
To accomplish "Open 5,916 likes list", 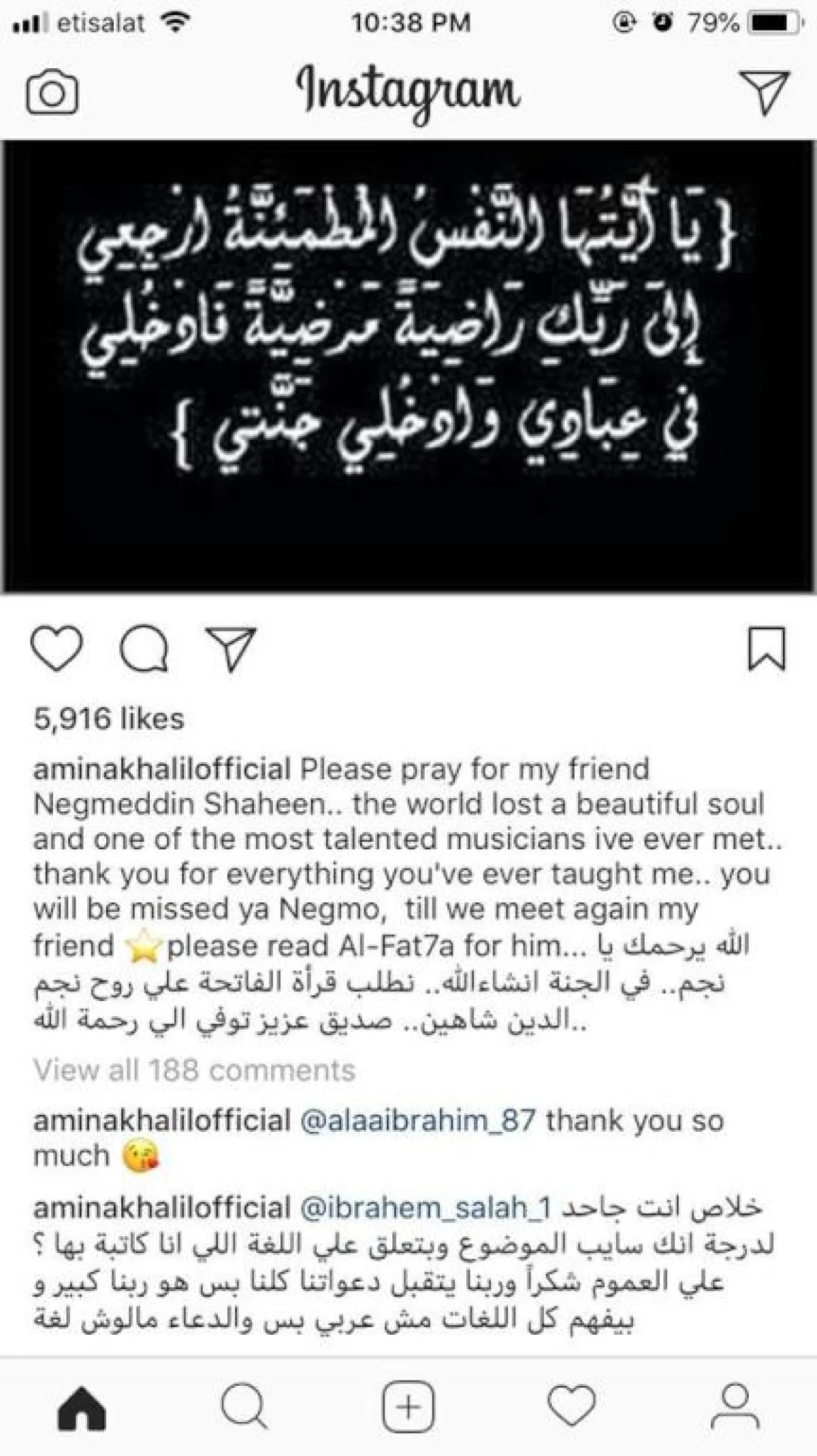I will pos(109,719).
